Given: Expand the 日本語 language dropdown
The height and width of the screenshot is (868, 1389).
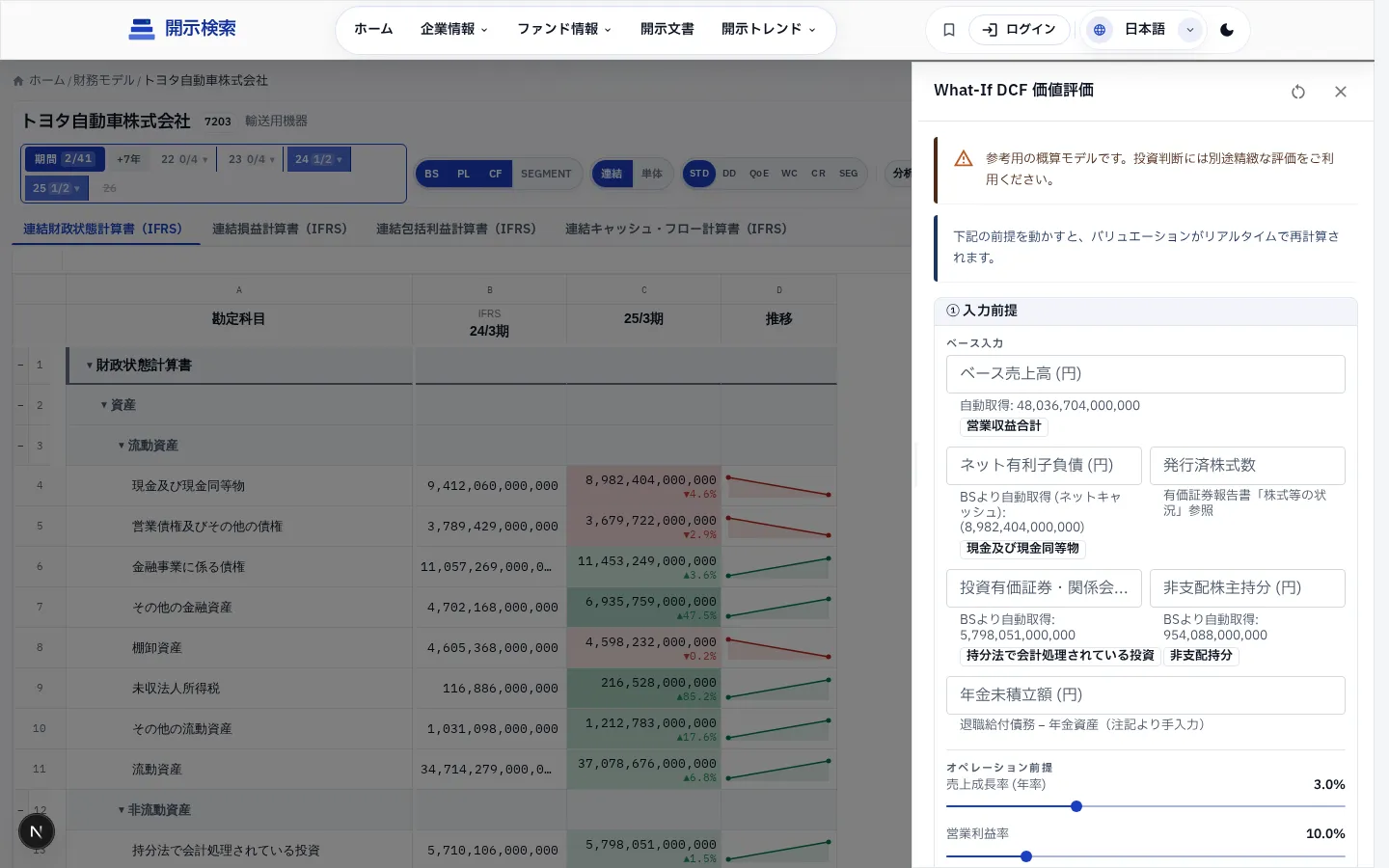Looking at the screenshot, I should tap(1190, 30).
